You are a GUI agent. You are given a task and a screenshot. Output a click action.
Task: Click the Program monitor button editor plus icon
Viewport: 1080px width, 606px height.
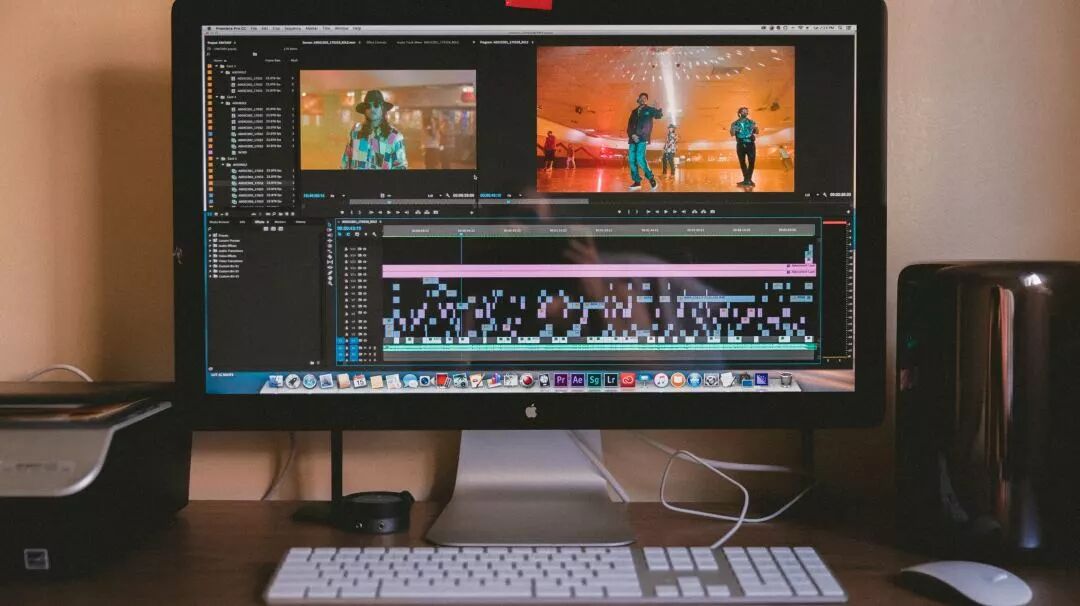(848, 211)
